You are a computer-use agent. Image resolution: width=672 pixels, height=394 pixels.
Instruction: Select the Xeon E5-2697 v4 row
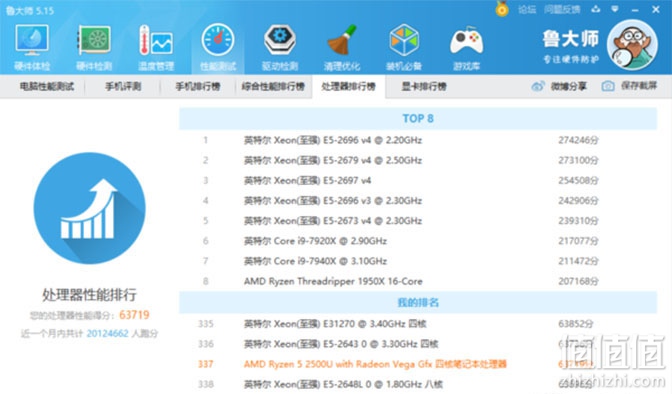(x=418, y=180)
